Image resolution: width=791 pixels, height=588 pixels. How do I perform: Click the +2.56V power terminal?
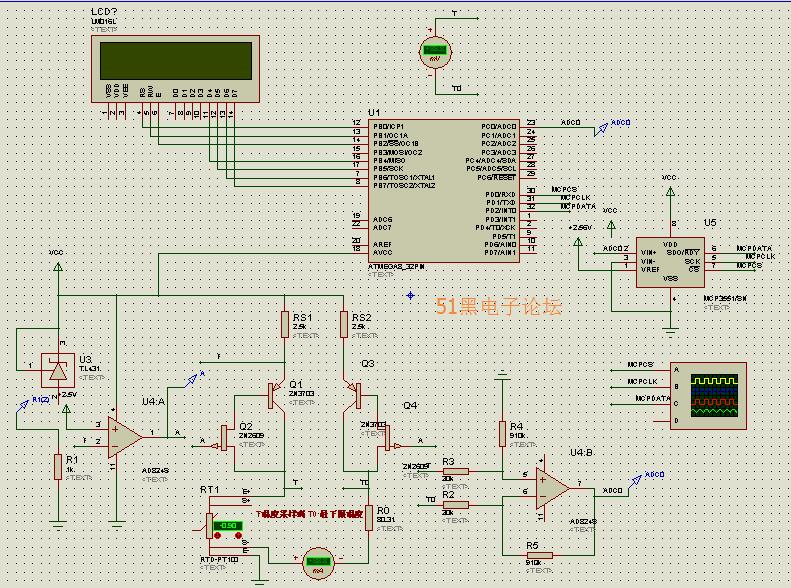tap(578, 242)
